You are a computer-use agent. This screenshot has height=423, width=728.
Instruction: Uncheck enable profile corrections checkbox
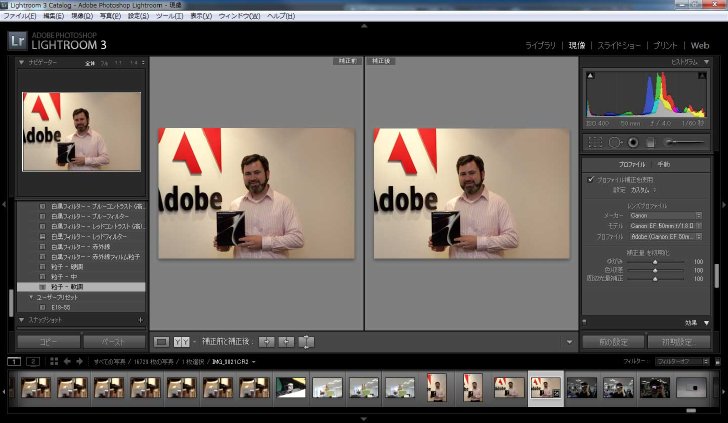[x=591, y=179]
